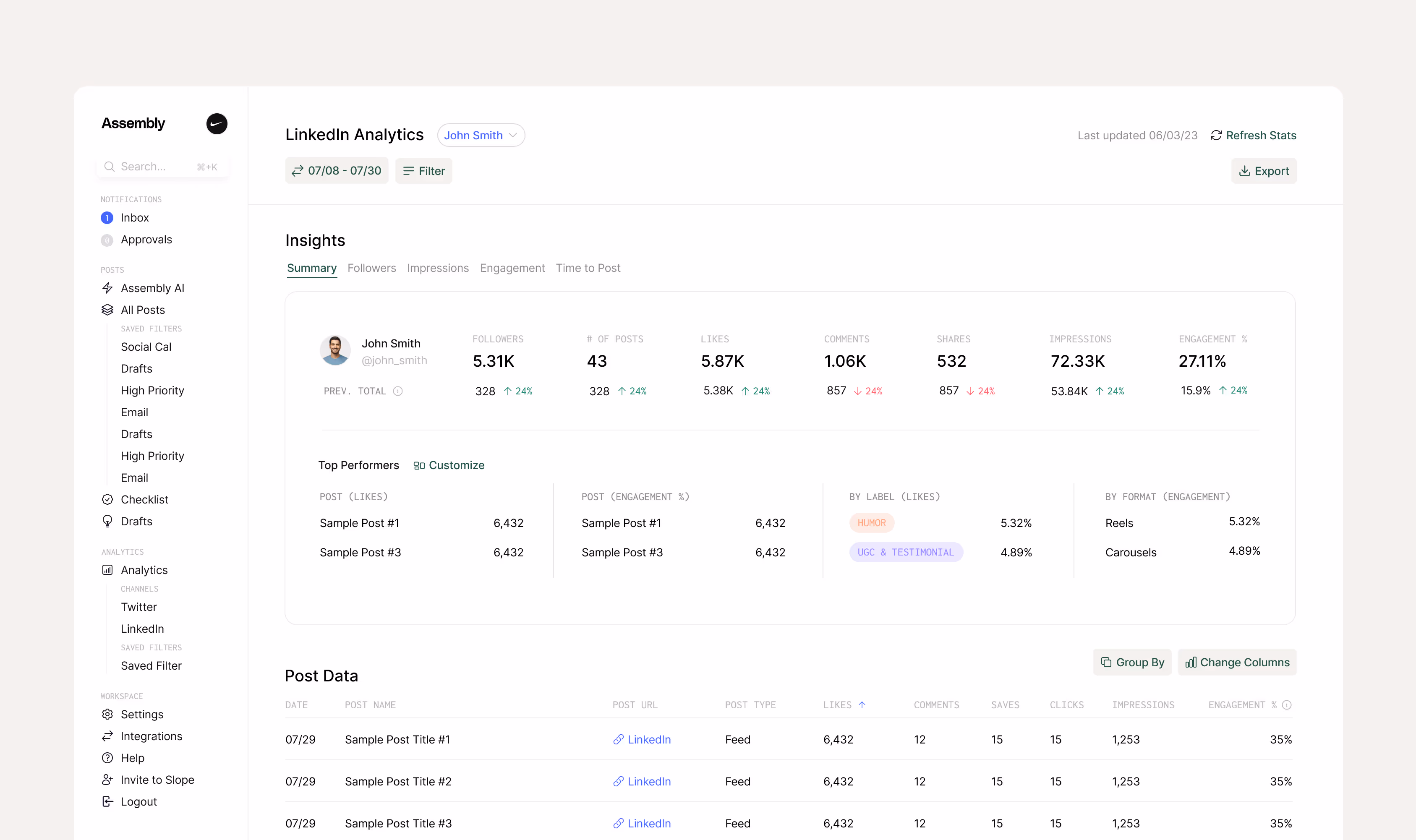Open the Filter dropdown

(x=423, y=171)
